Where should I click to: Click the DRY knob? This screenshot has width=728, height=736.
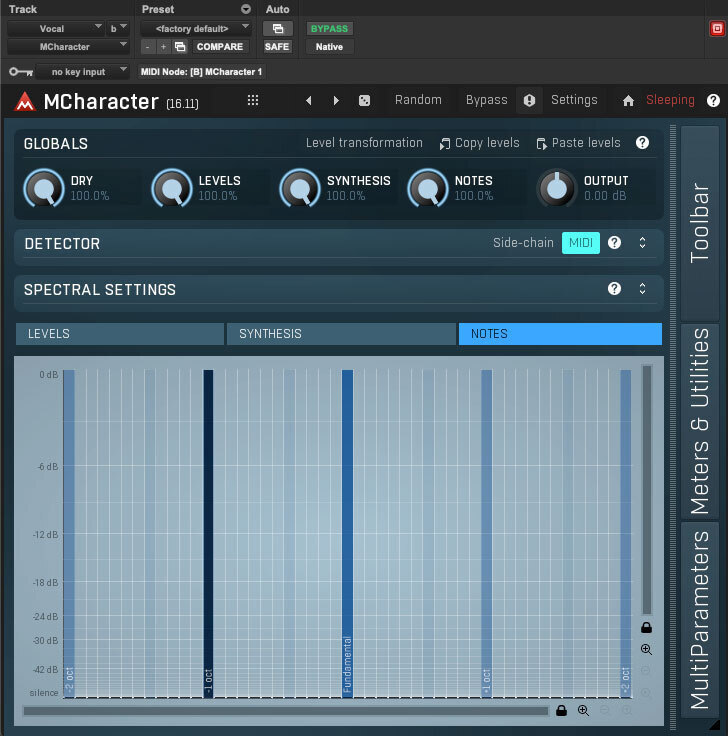click(44, 189)
